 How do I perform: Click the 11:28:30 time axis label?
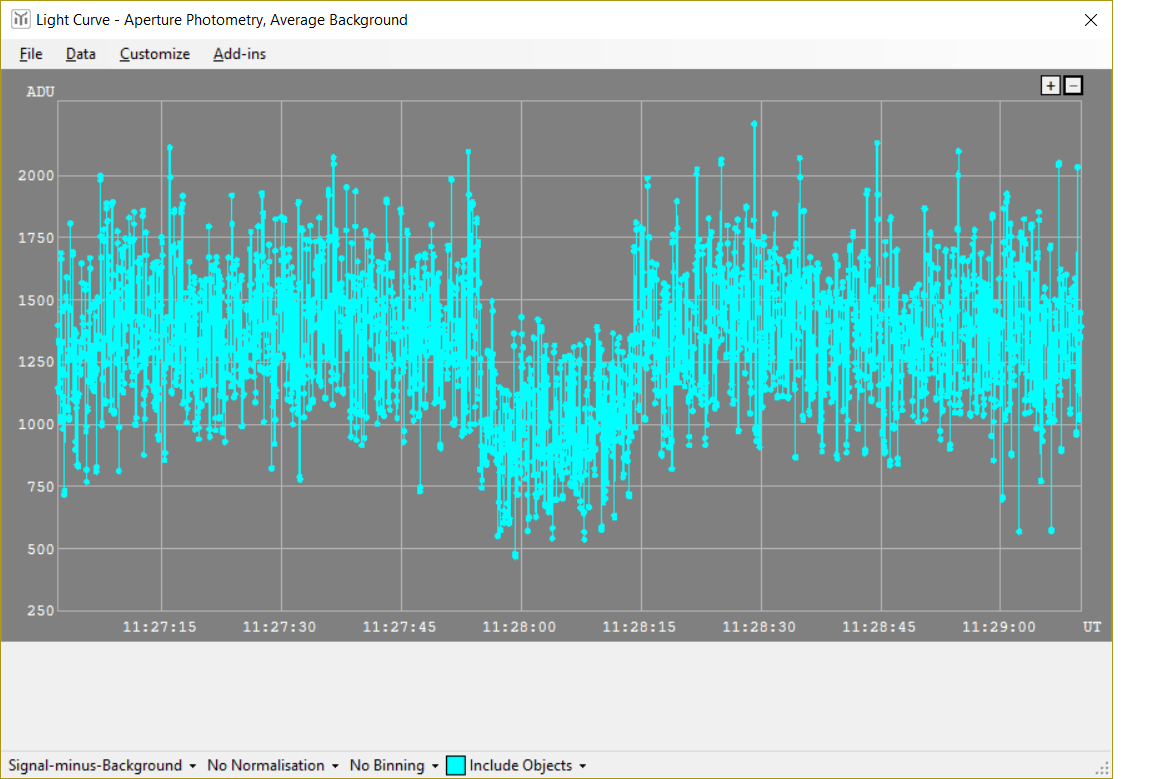[759, 627]
